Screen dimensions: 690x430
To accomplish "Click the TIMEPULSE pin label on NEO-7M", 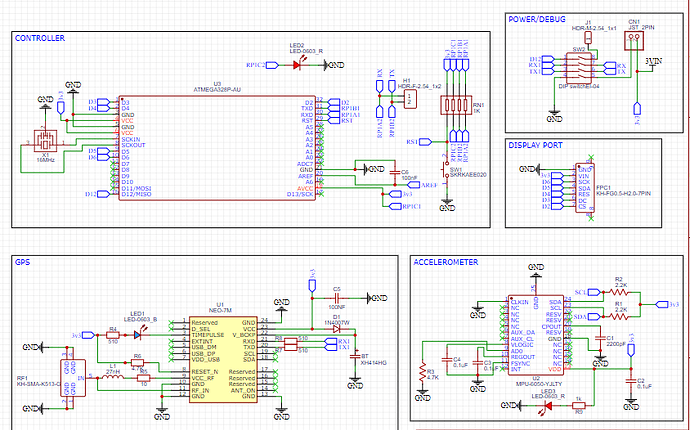I will [208, 335].
